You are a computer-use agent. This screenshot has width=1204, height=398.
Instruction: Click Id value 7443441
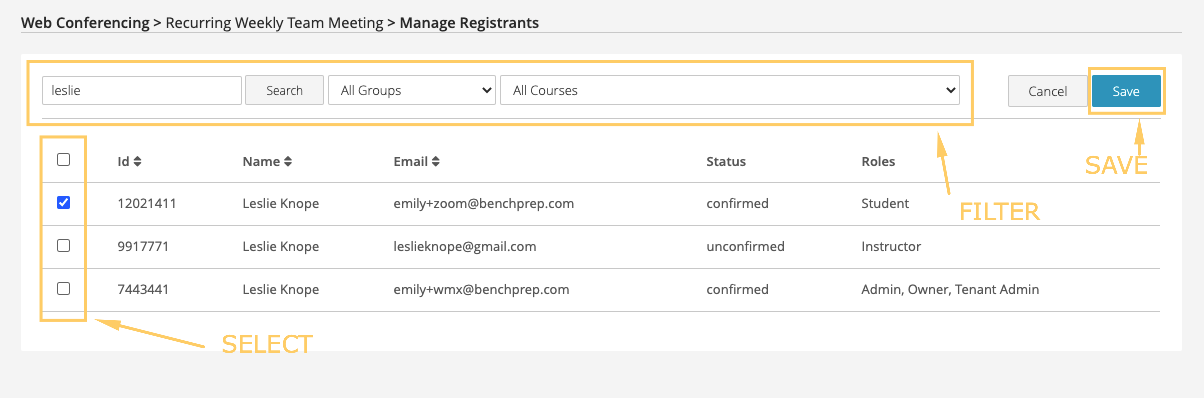(x=143, y=289)
